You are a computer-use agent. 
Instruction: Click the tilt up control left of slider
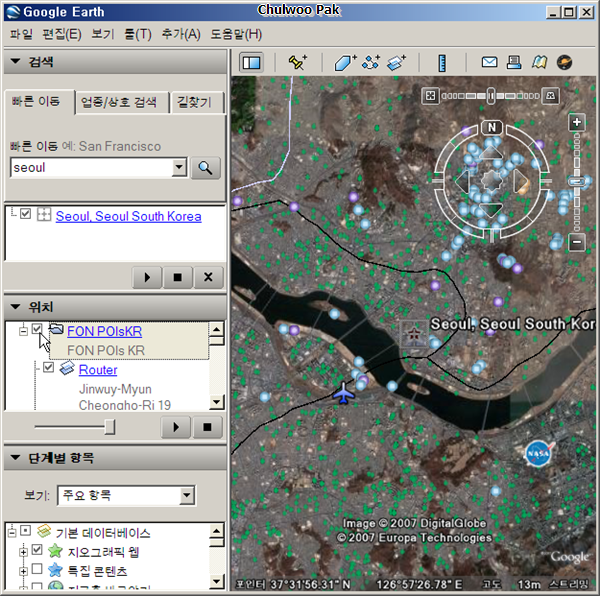[x=430, y=96]
